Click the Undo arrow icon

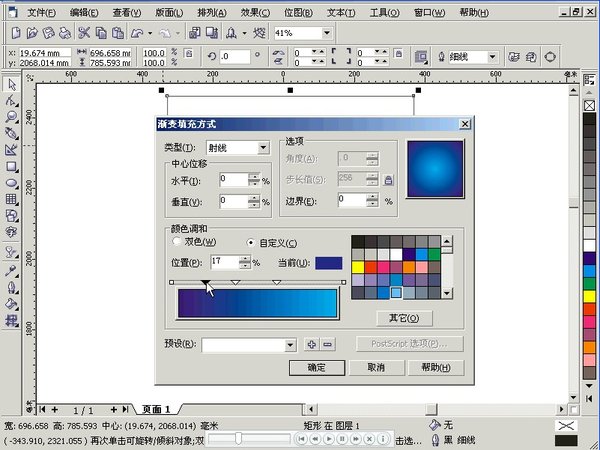pyautogui.click(x=137, y=33)
